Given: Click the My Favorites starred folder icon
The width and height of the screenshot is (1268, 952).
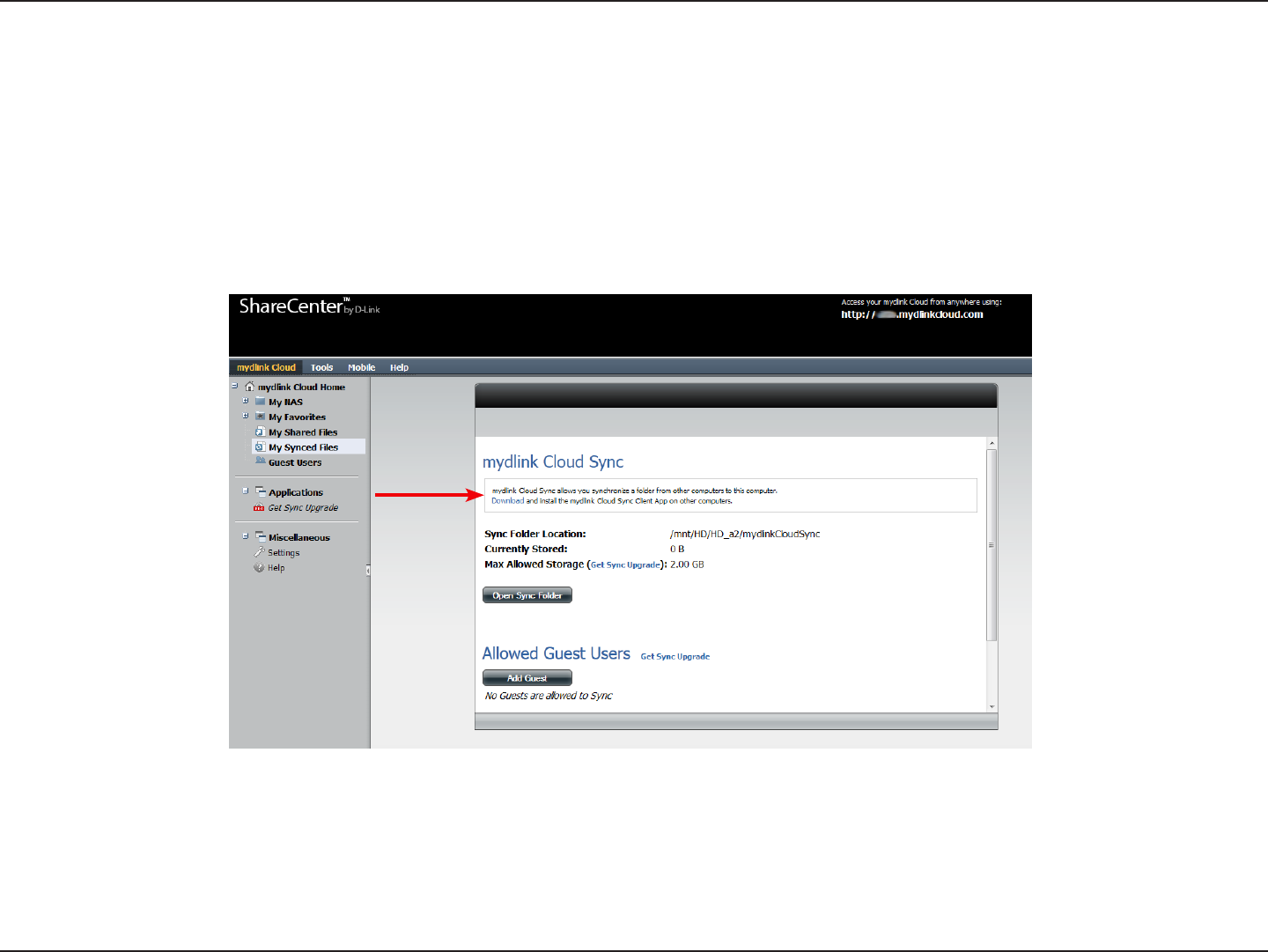Looking at the screenshot, I should pyautogui.click(x=261, y=417).
